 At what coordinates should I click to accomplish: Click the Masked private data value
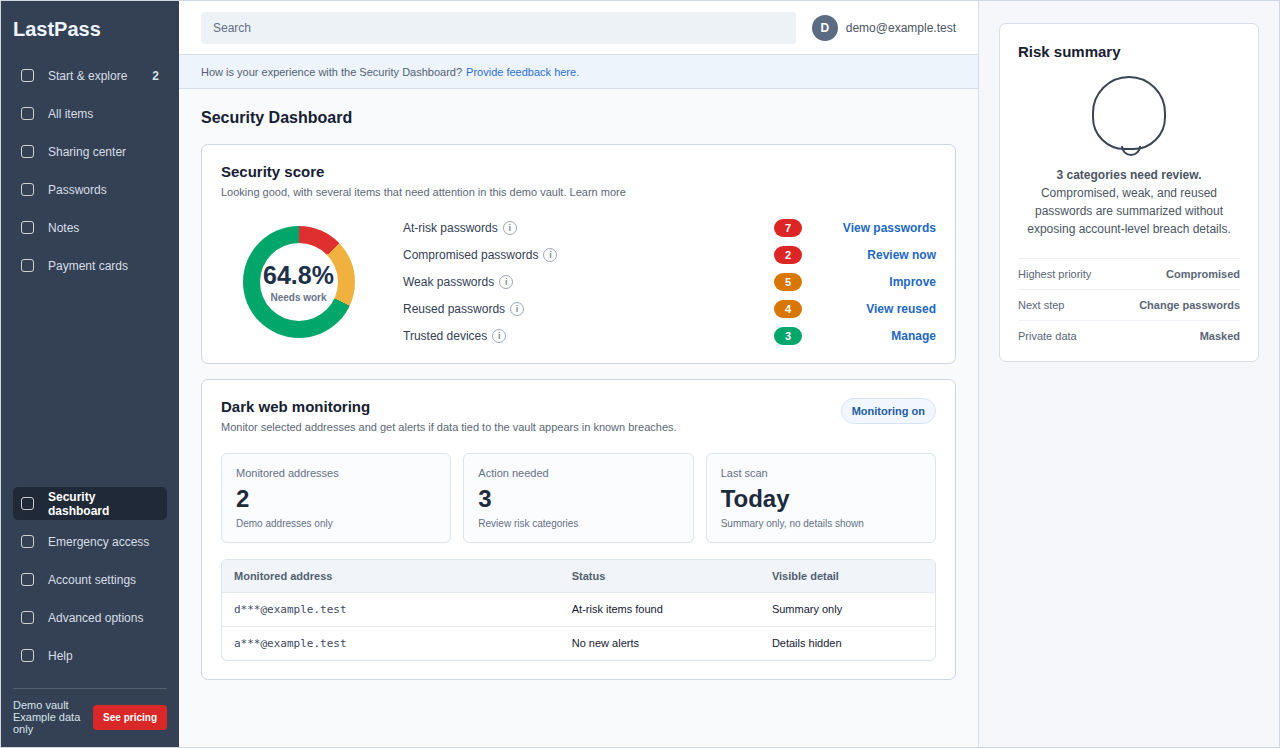coord(1220,336)
